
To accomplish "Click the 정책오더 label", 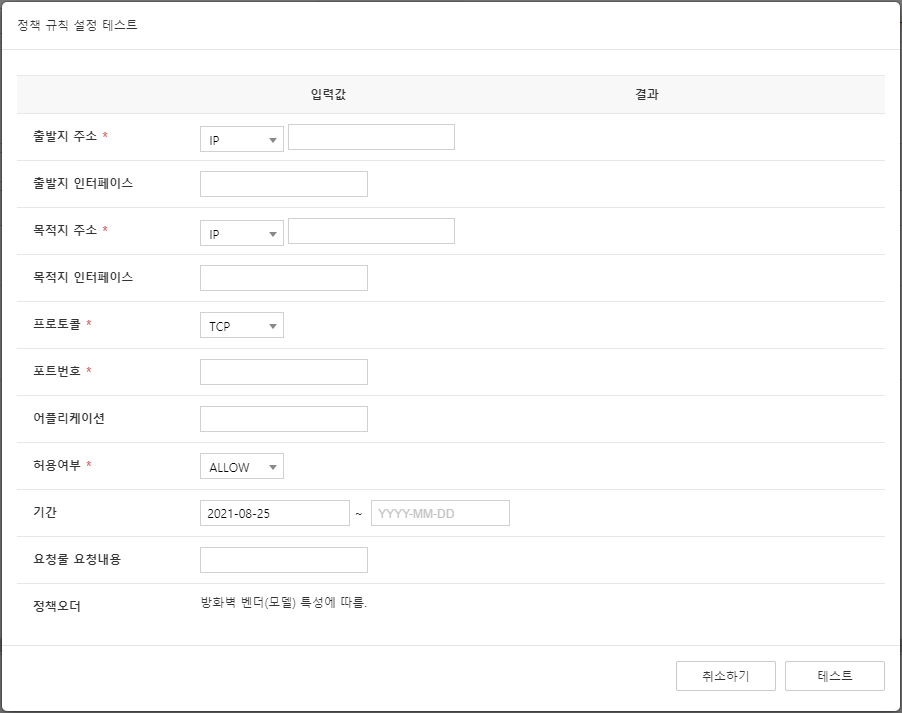I will 57,606.
